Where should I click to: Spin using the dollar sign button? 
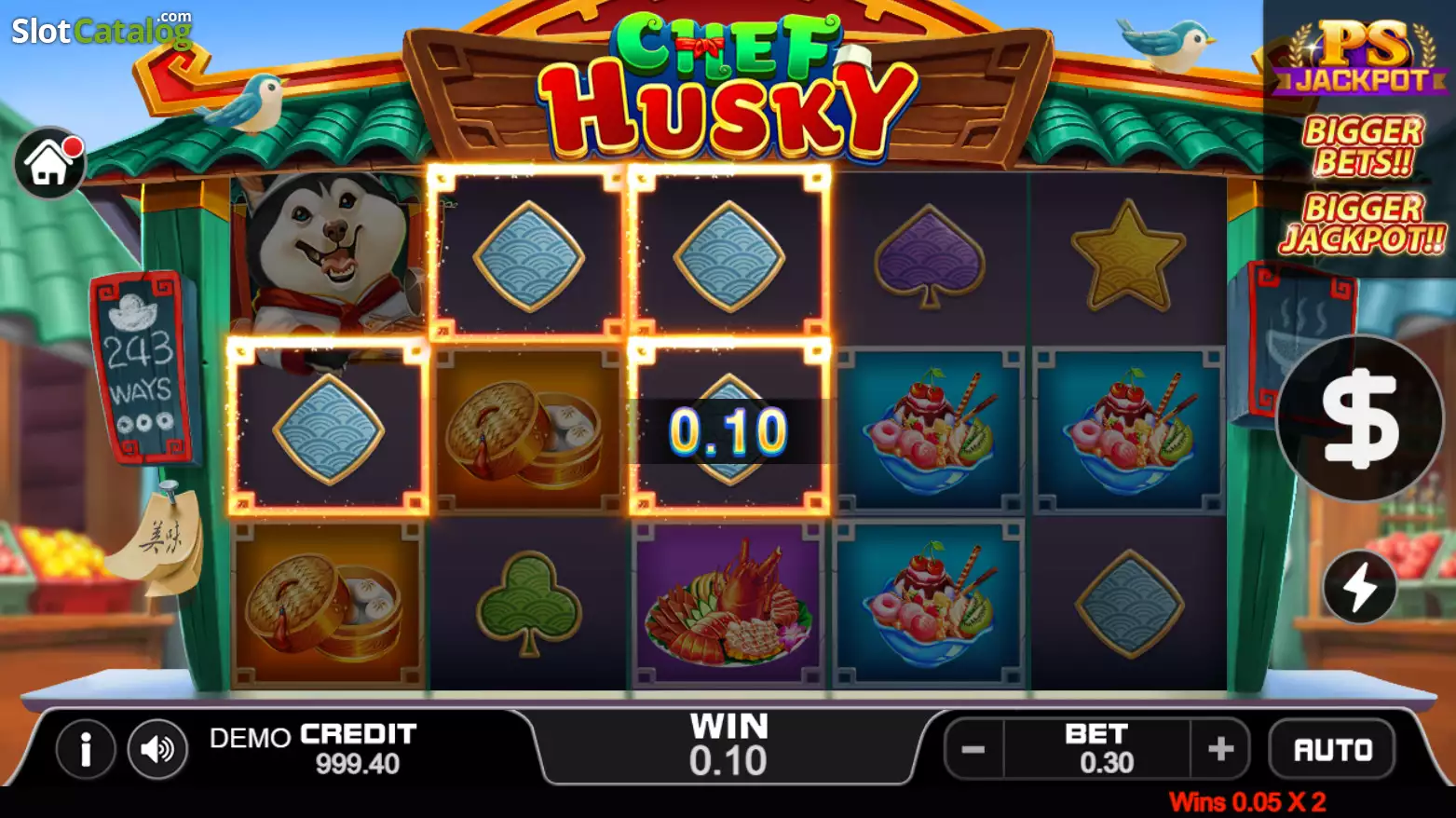1360,417
